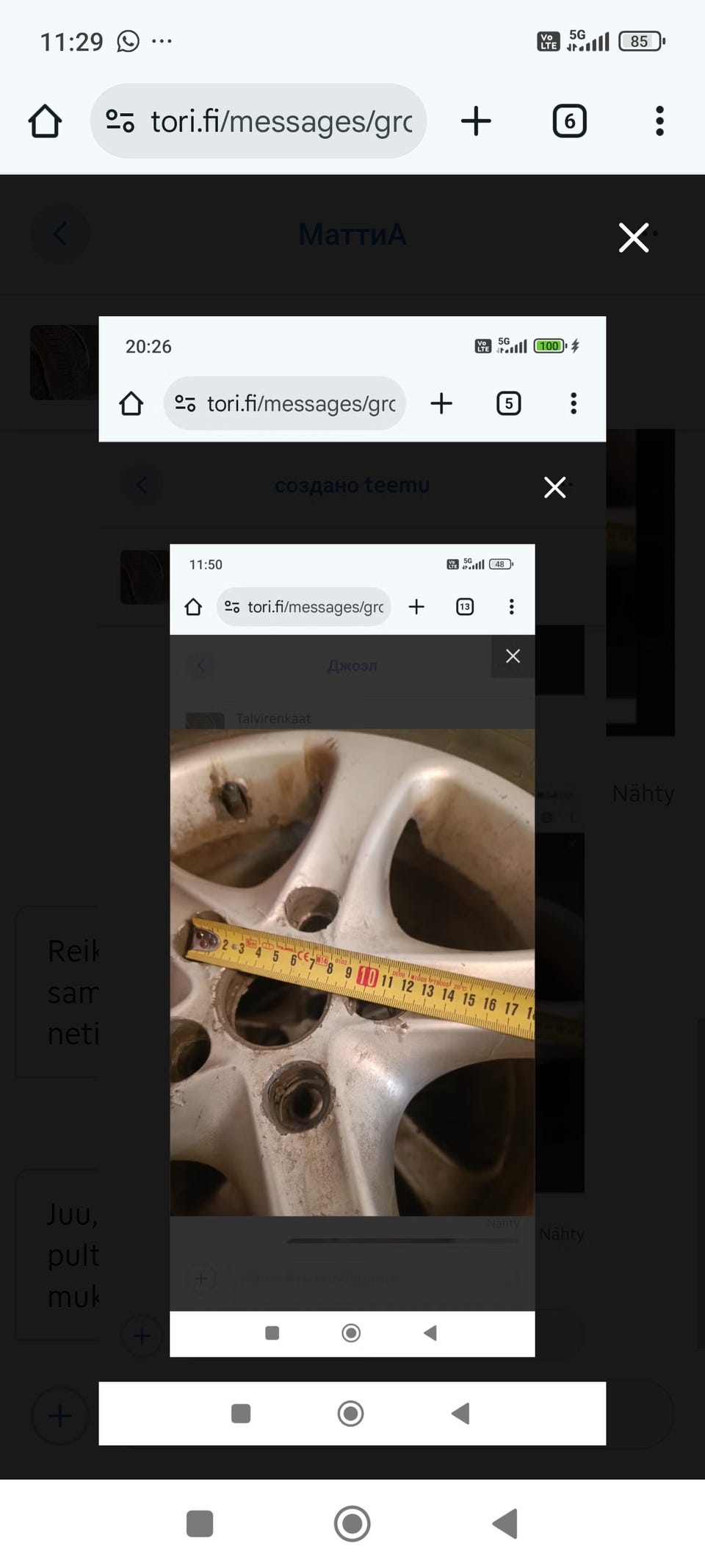The height and width of the screenshot is (1568, 705).
Task: Open site info icon left of the outermost tori.fi URL
Action: [x=120, y=121]
